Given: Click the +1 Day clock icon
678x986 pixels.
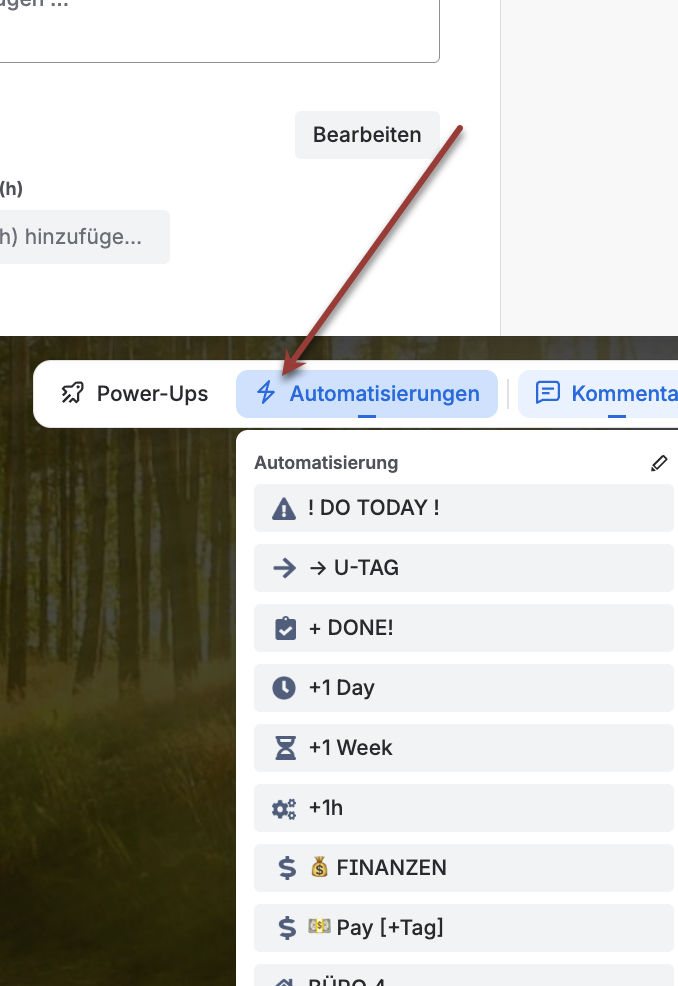Looking at the screenshot, I should point(284,688).
